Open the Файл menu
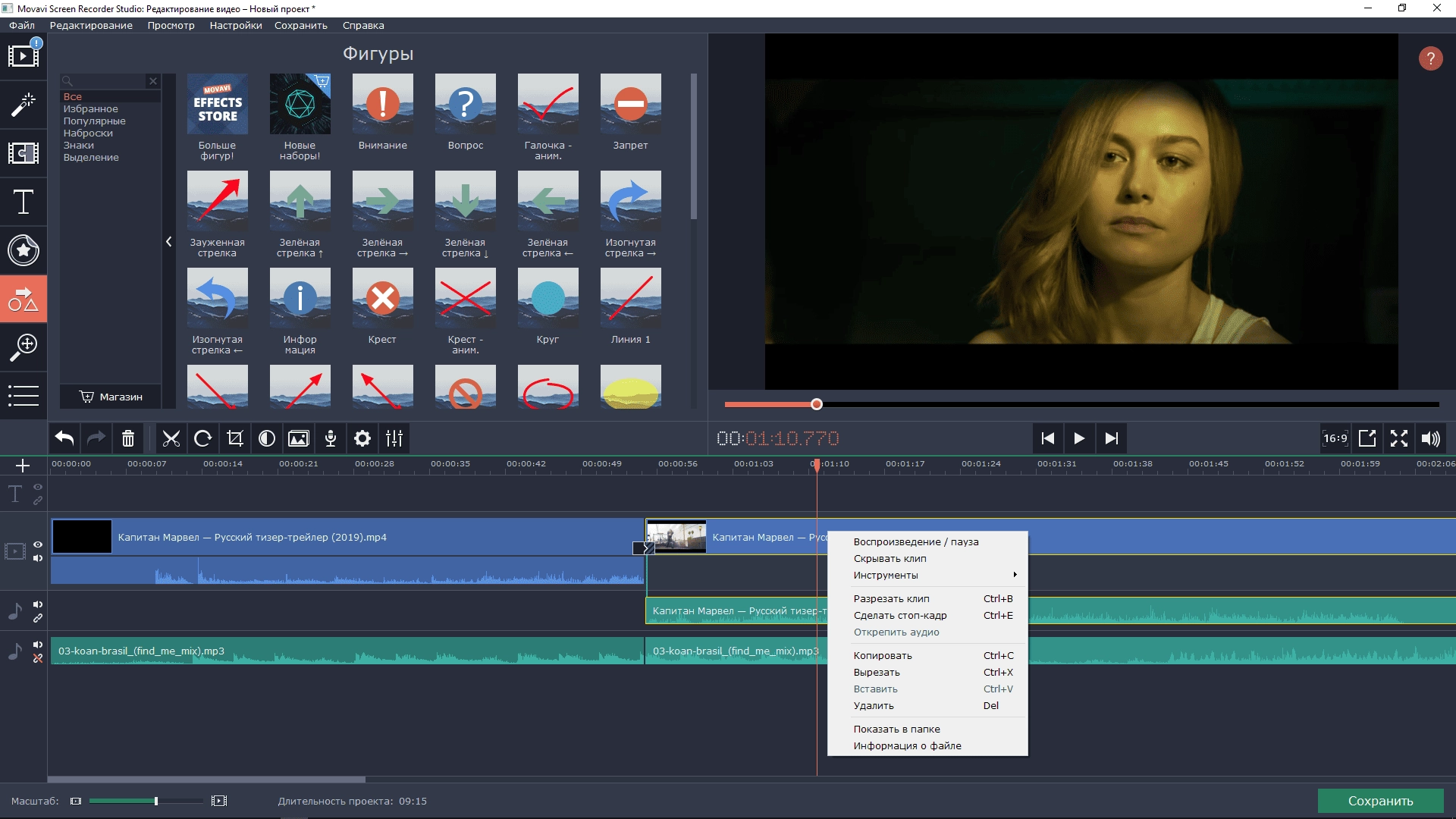The width and height of the screenshot is (1456, 819). click(x=22, y=25)
